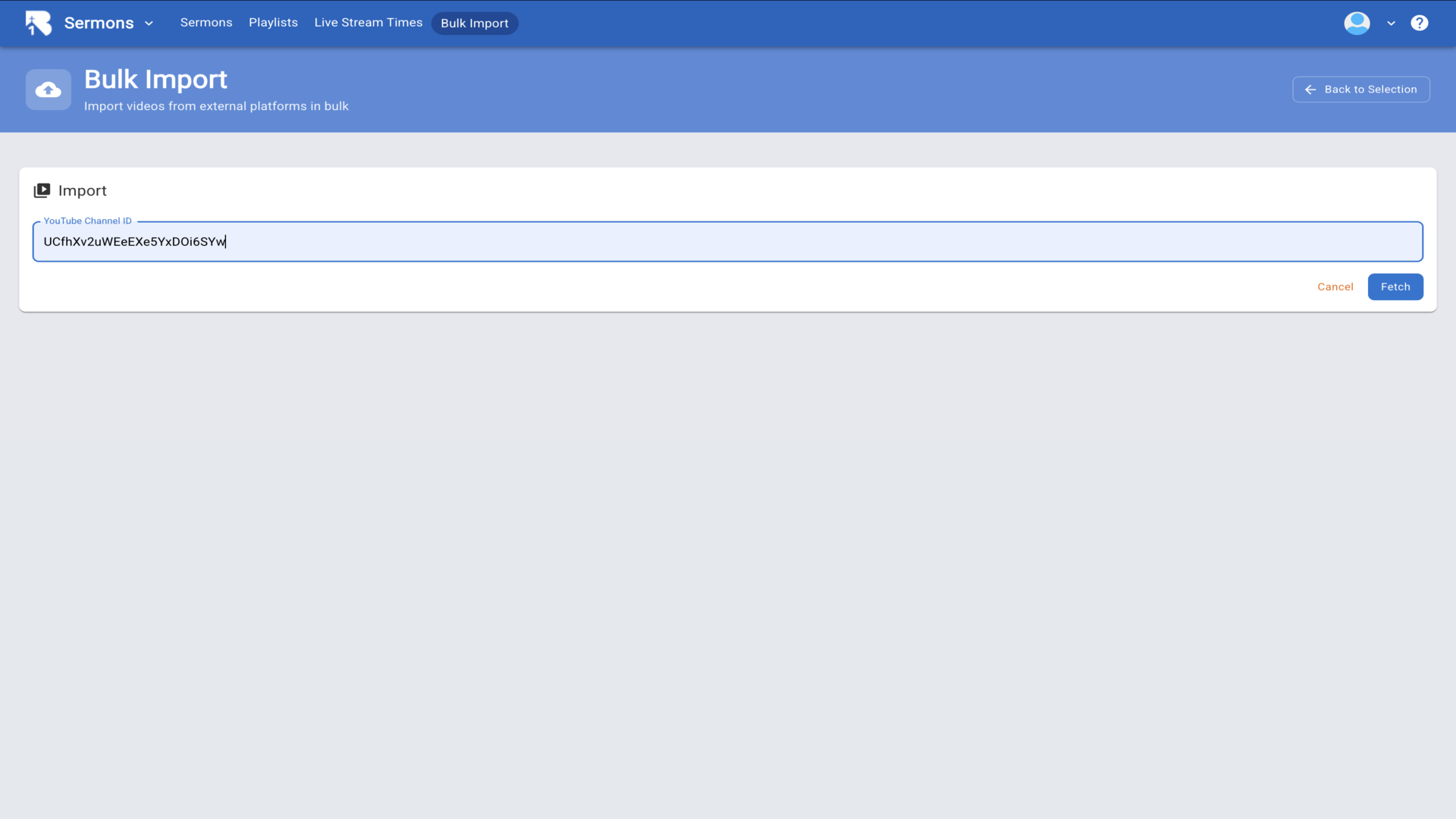Open the Playlists tab

[273, 23]
